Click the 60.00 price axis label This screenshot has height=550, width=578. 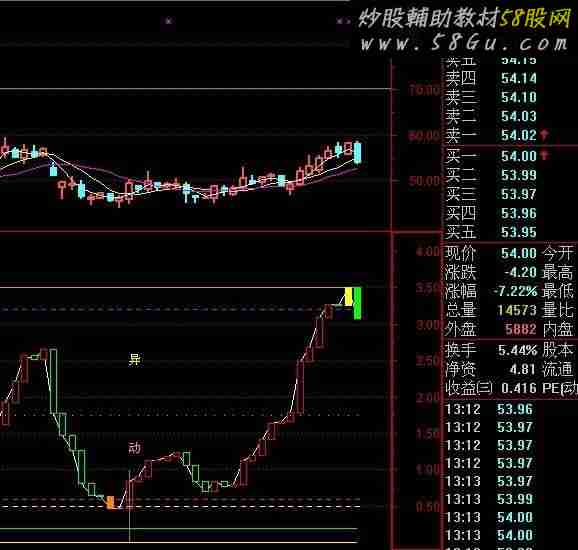(x=424, y=136)
